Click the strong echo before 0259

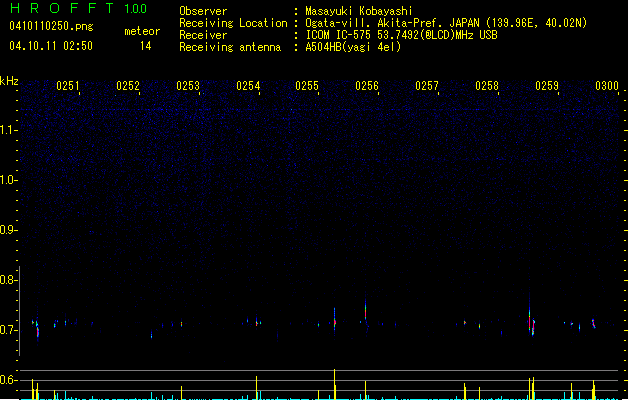coord(531,321)
